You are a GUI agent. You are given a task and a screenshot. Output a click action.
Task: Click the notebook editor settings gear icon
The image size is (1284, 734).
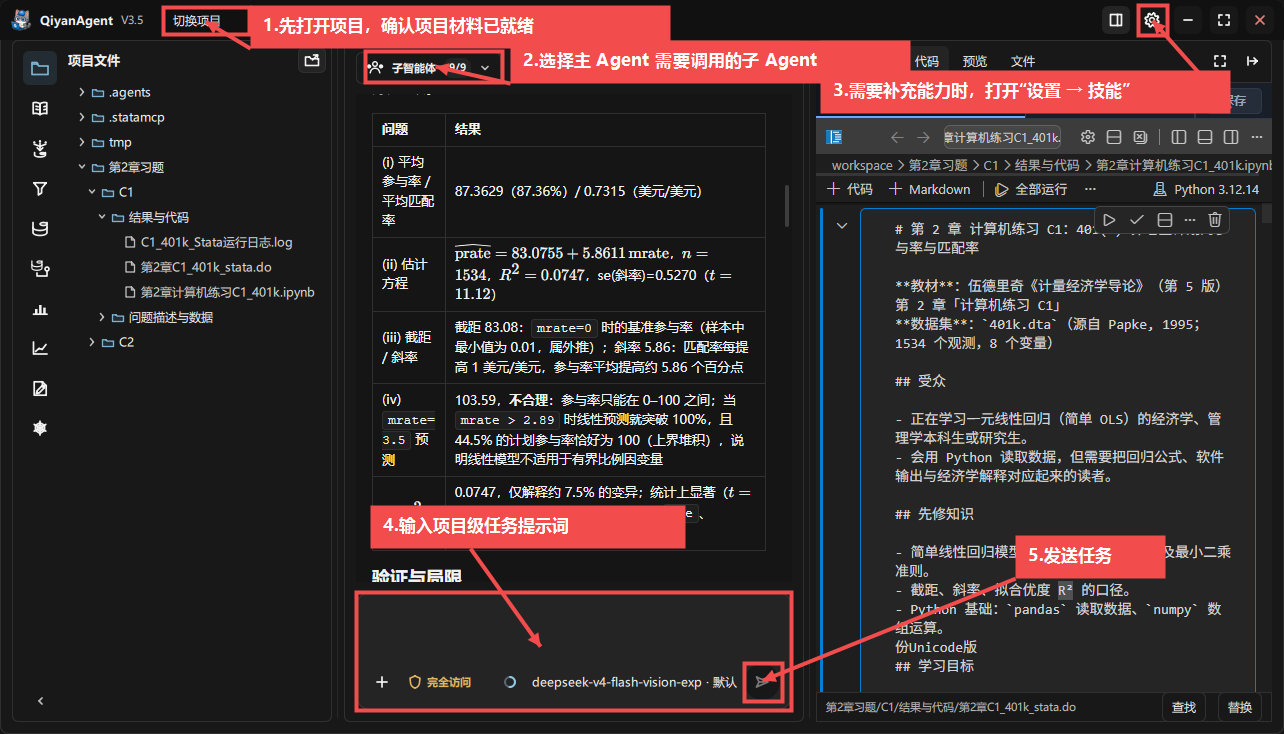pos(1089,137)
